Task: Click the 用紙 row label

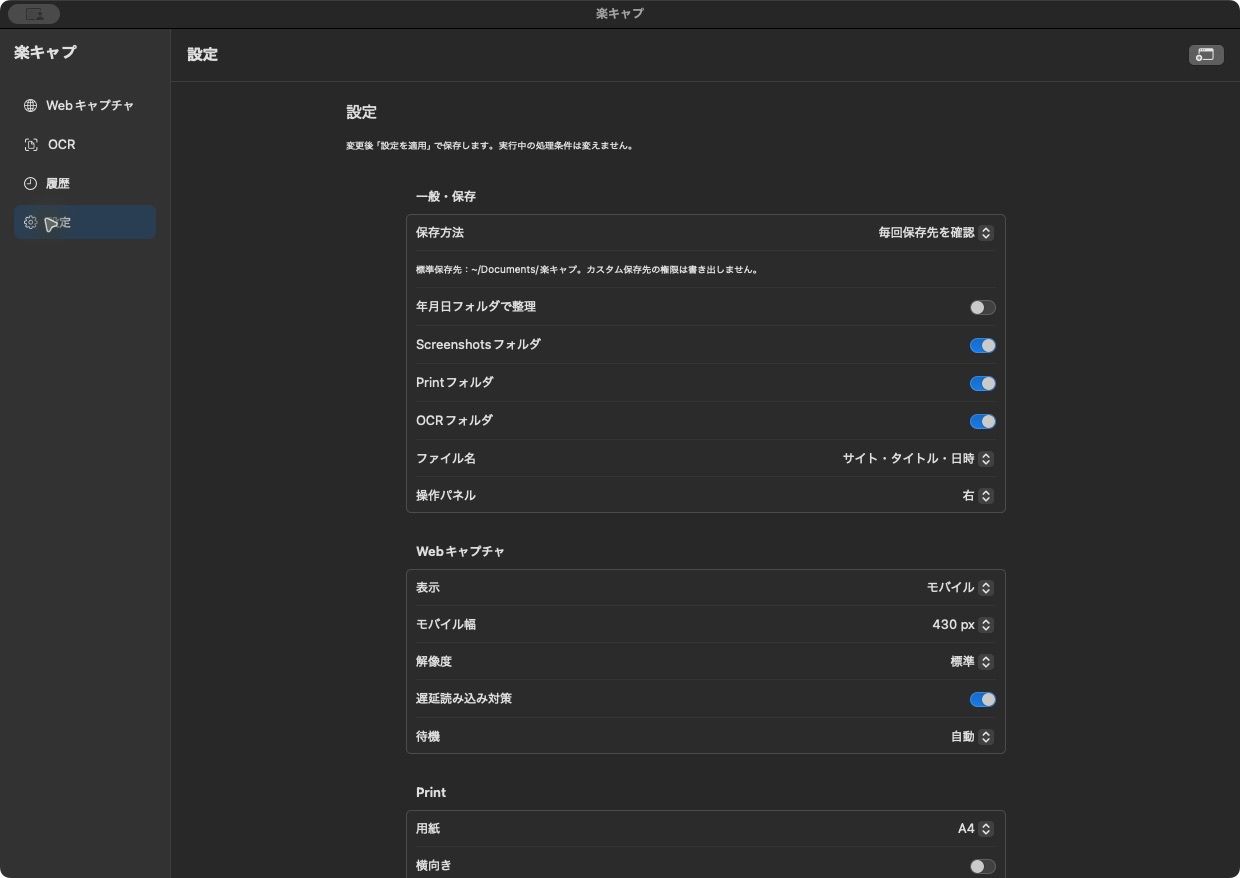Action: click(428, 829)
